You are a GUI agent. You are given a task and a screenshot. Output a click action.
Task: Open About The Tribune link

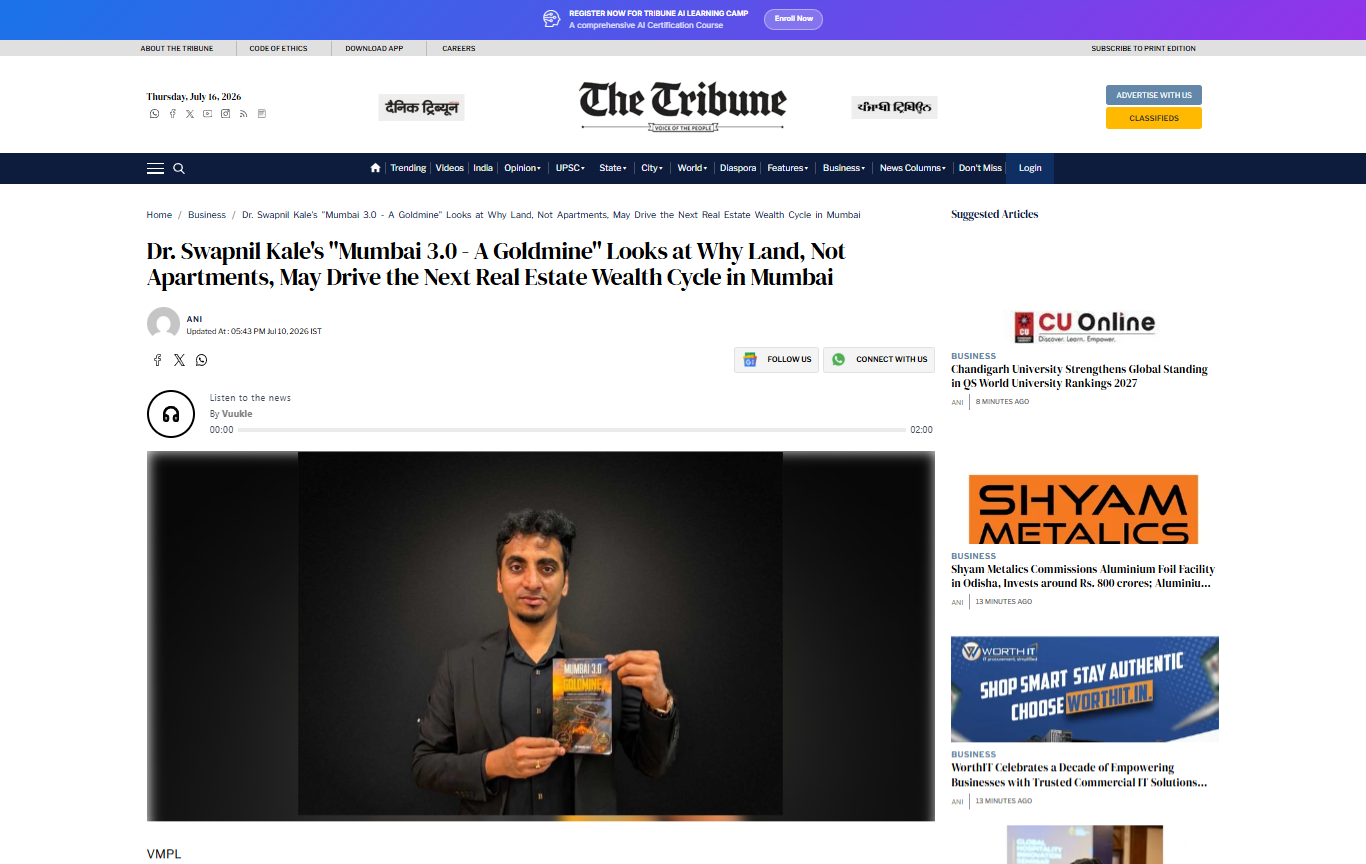pos(177,48)
